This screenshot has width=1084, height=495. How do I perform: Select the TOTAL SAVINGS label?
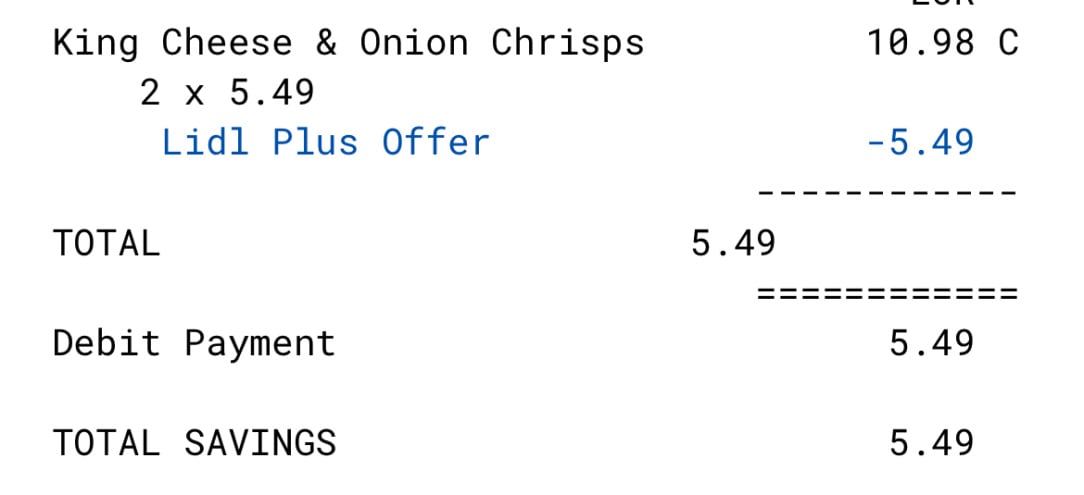194,442
